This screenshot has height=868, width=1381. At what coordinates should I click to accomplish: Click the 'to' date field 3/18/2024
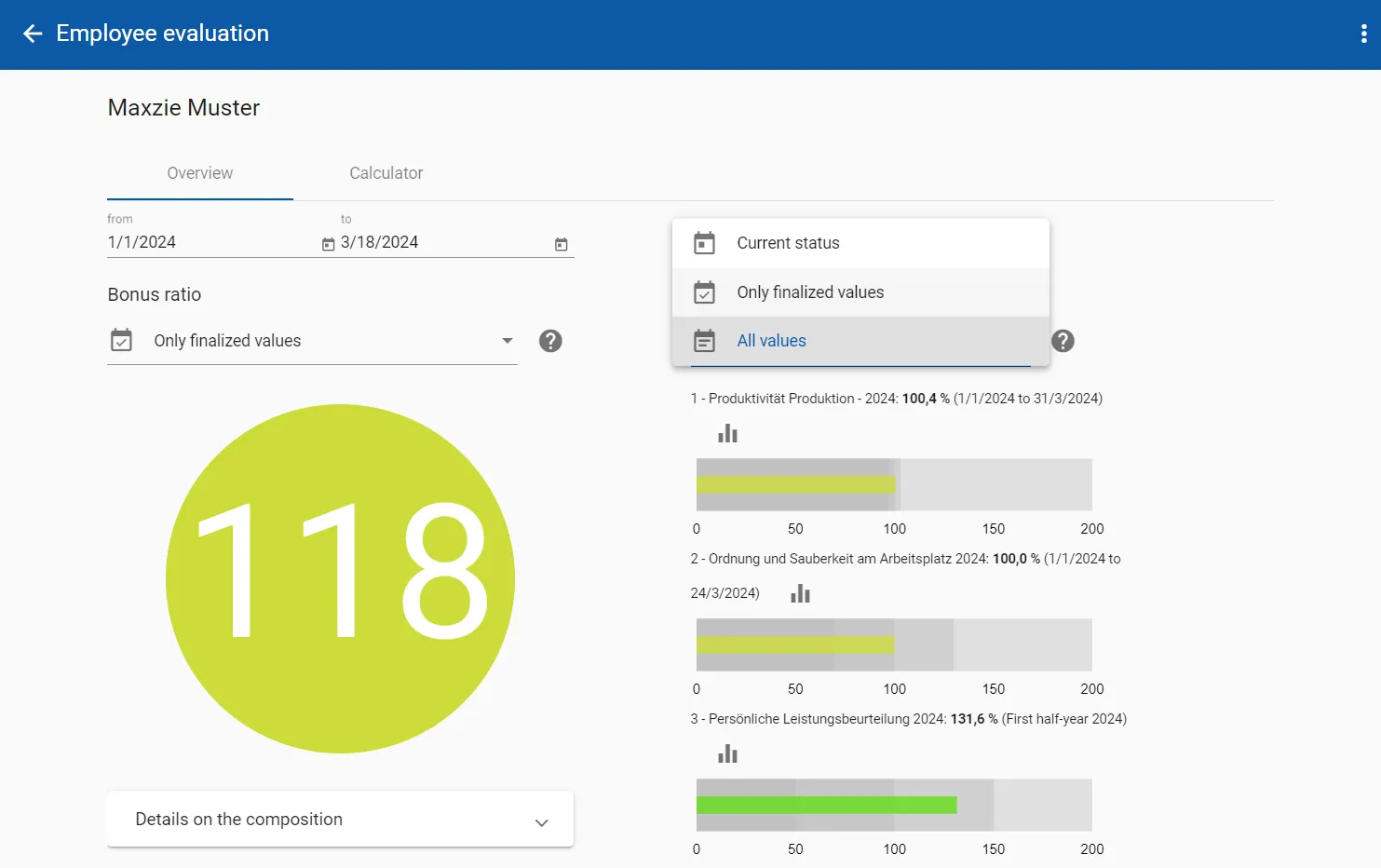click(442, 242)
